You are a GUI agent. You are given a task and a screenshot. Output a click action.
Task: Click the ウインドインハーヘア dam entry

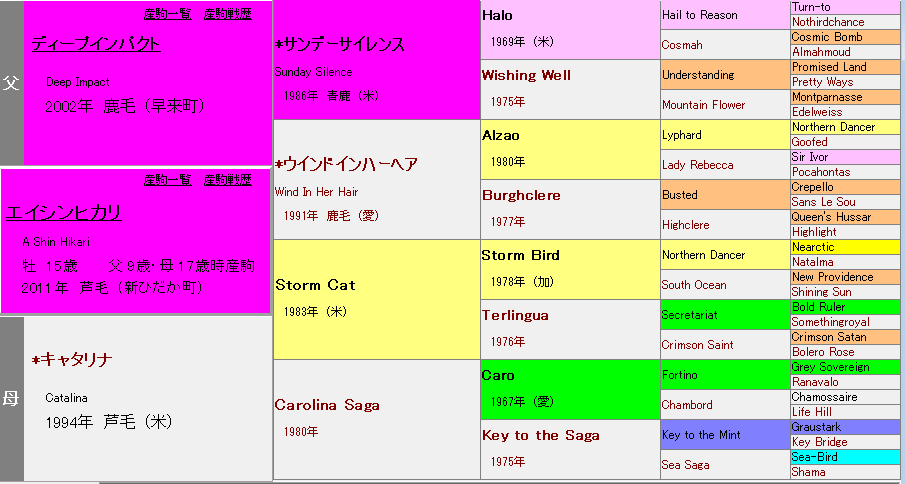coord(346,165)
